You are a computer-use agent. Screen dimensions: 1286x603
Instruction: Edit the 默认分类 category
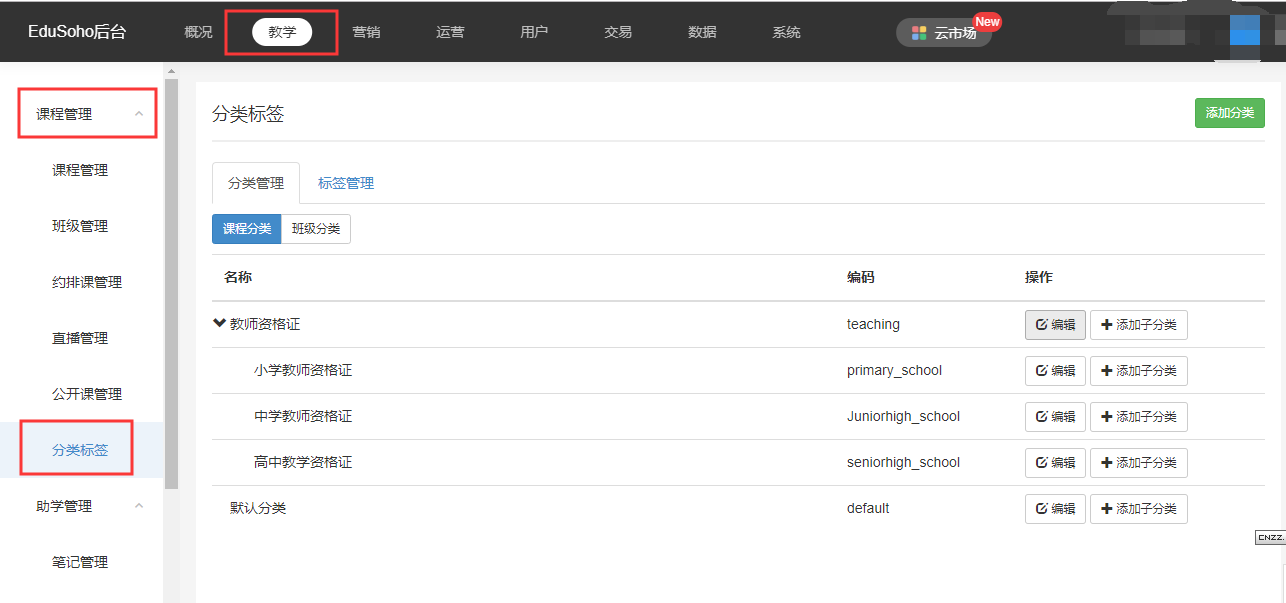1055,509
